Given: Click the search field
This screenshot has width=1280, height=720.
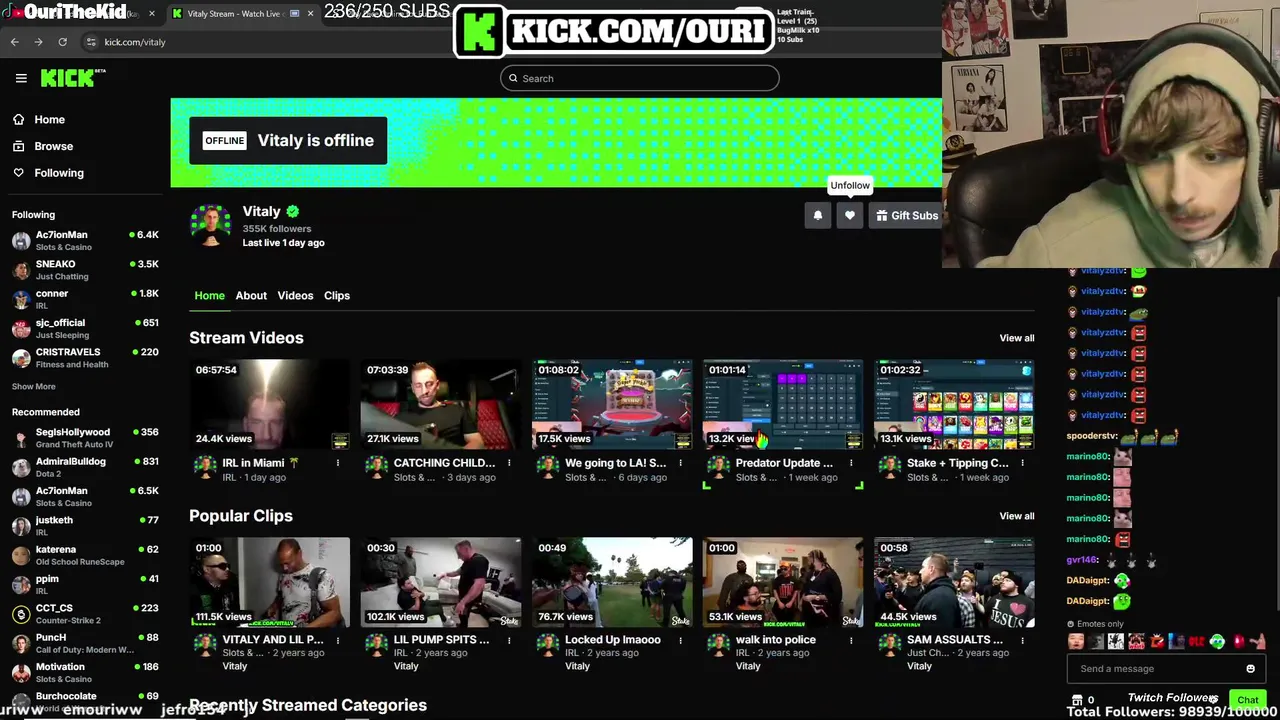Looking at the screenshot, I should [x=640, y=78].
